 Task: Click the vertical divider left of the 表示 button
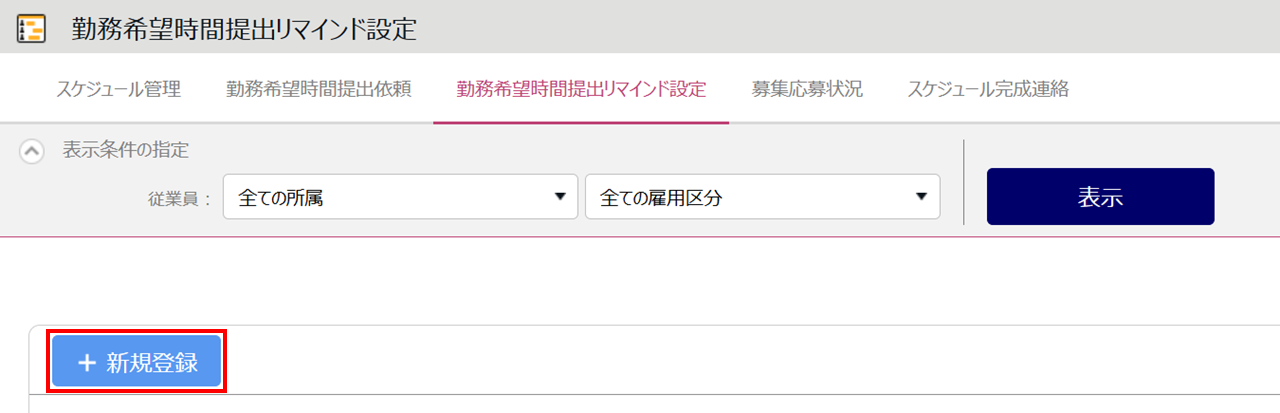click(x=963, y=182)
